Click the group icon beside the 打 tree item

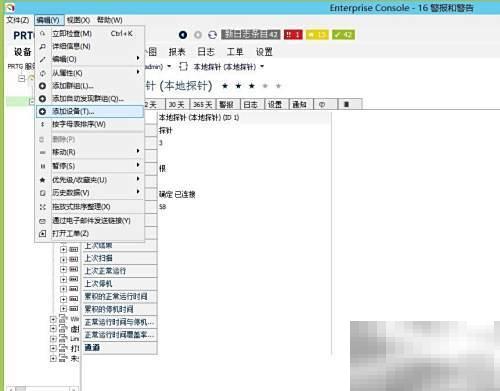click(63, 348)
